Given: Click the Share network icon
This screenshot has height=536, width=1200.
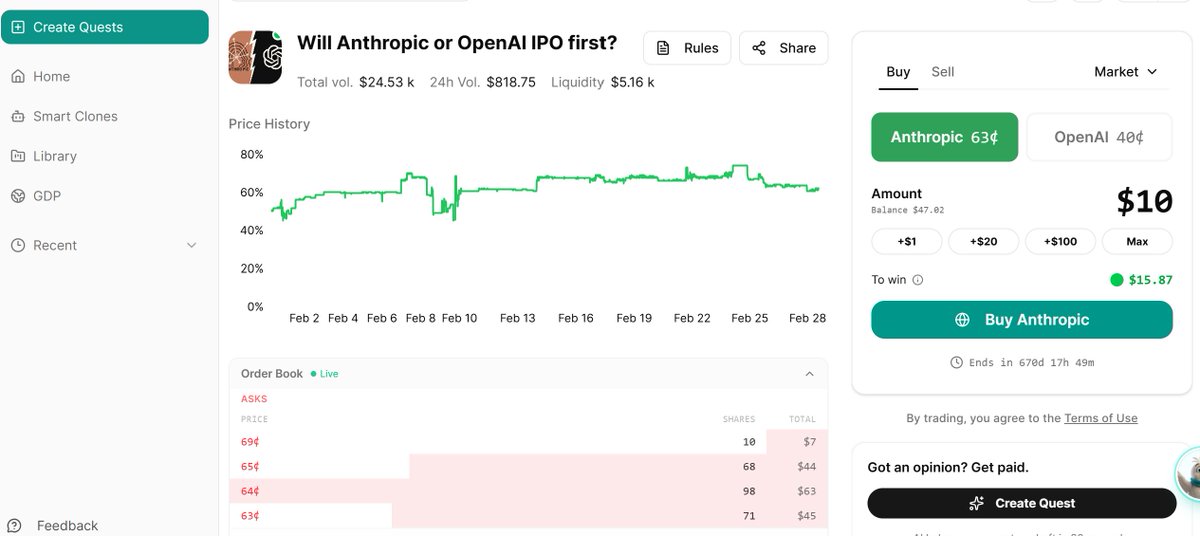Looking at the screenshot, I should pos(759,48).
